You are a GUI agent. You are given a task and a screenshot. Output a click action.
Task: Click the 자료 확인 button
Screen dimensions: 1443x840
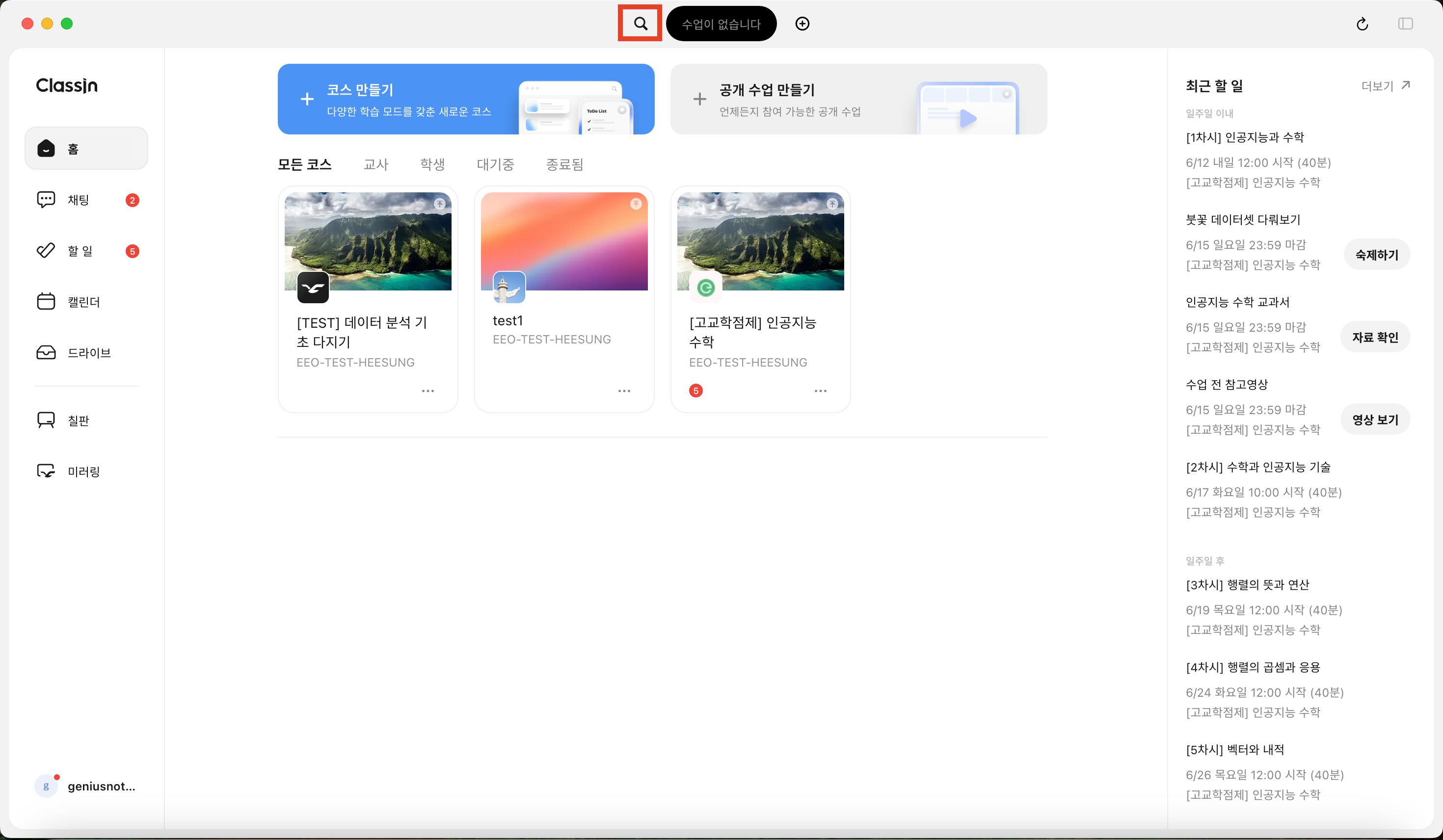coord(1375,337)
